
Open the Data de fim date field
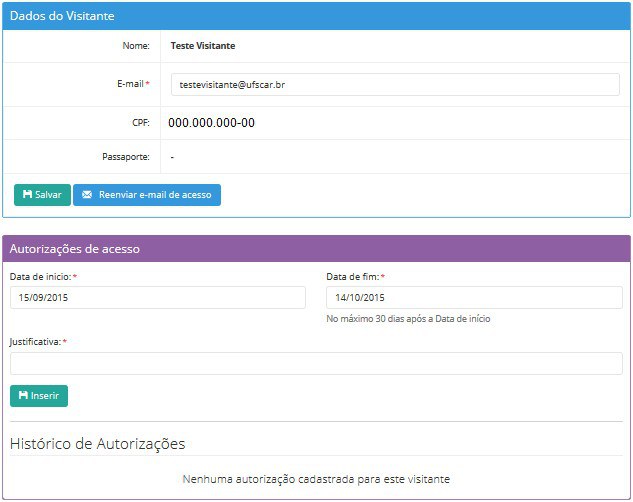[x=474, y=297]
